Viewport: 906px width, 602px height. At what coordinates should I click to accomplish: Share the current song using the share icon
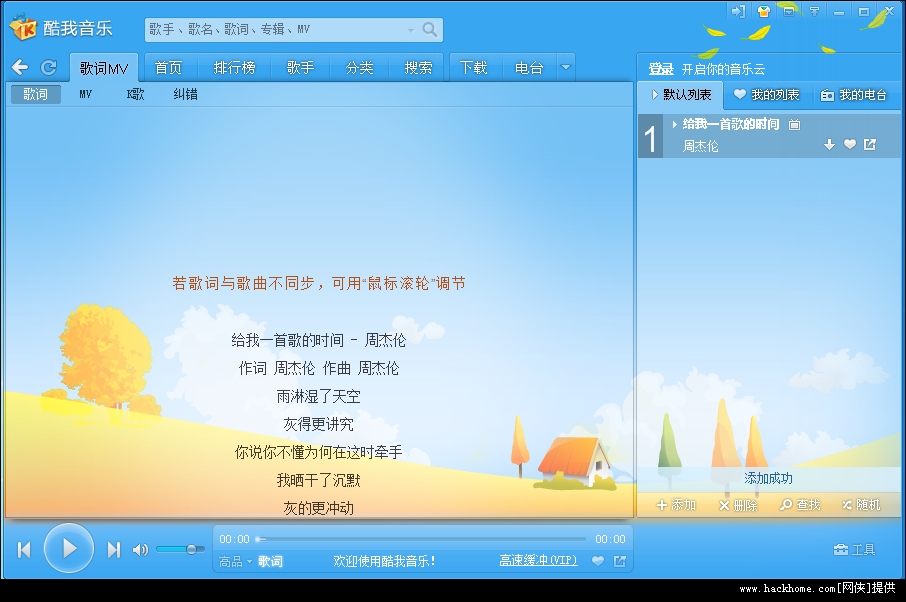pyautogui.click(x=871, y=144)
